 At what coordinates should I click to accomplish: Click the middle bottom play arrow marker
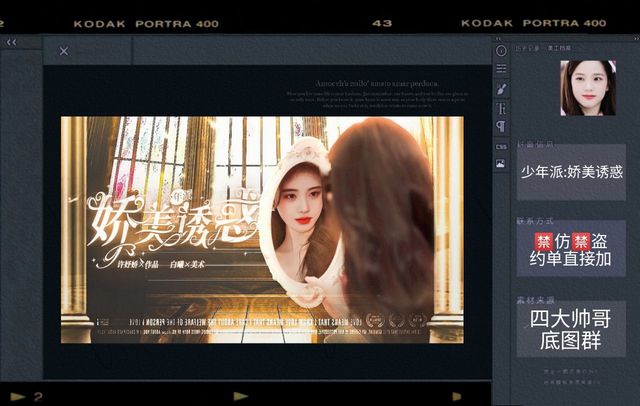coord(240,396)
